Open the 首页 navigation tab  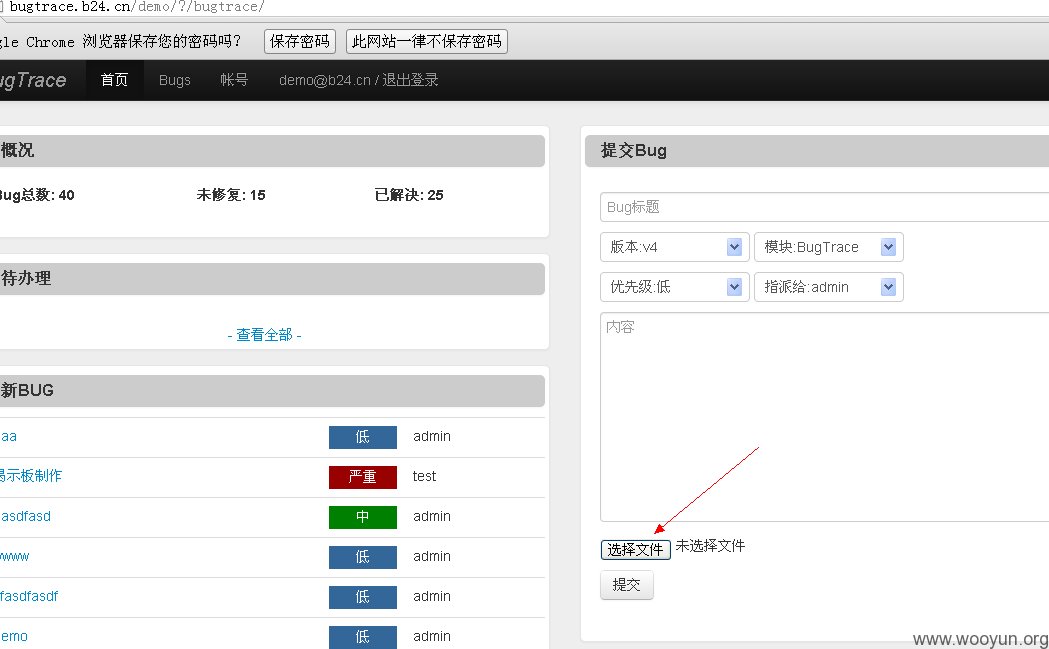pos(114,80)
